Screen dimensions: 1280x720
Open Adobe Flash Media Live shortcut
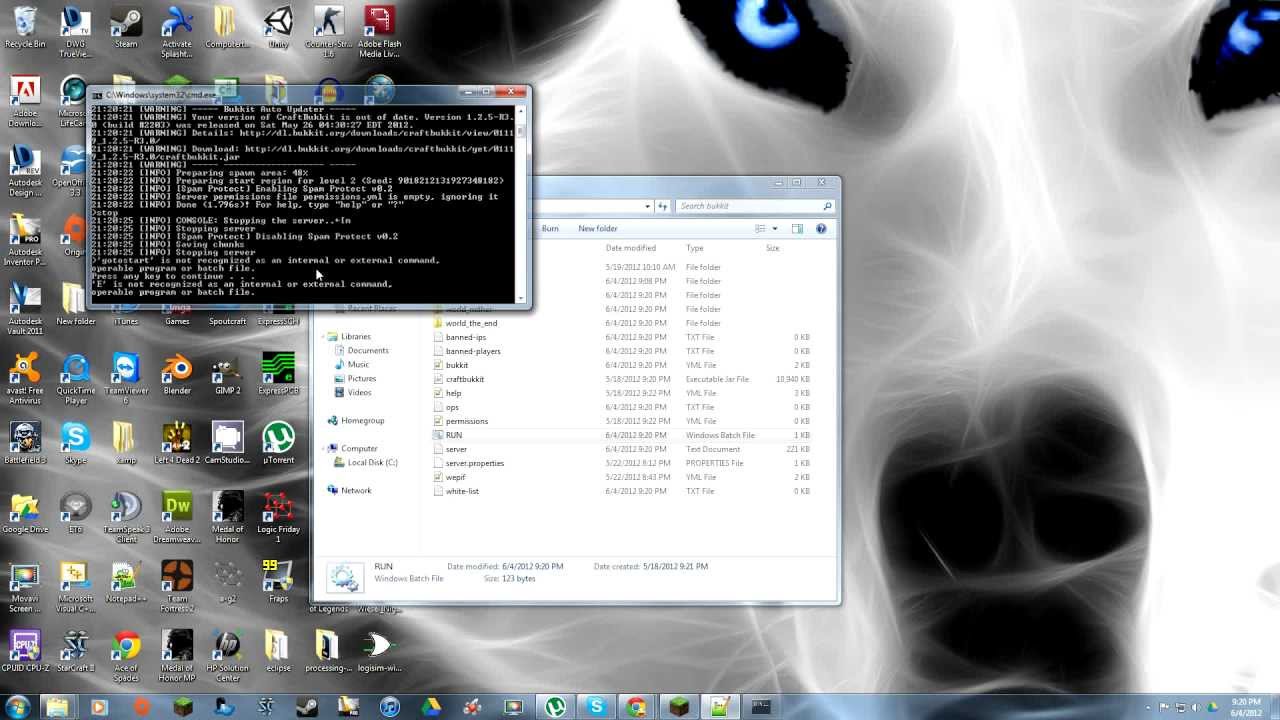tap(379, 31)
